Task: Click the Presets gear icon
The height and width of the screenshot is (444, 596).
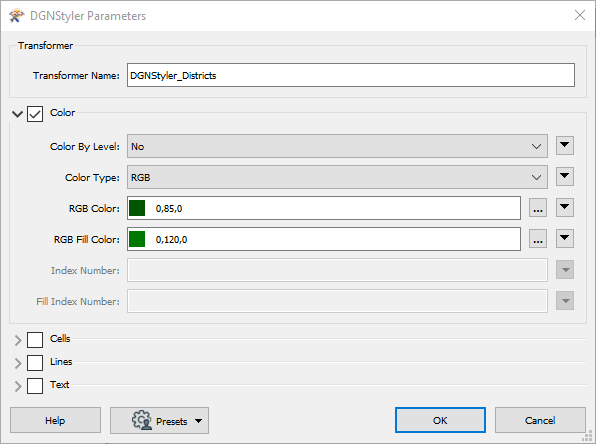Action: click(x=142, y=420)
